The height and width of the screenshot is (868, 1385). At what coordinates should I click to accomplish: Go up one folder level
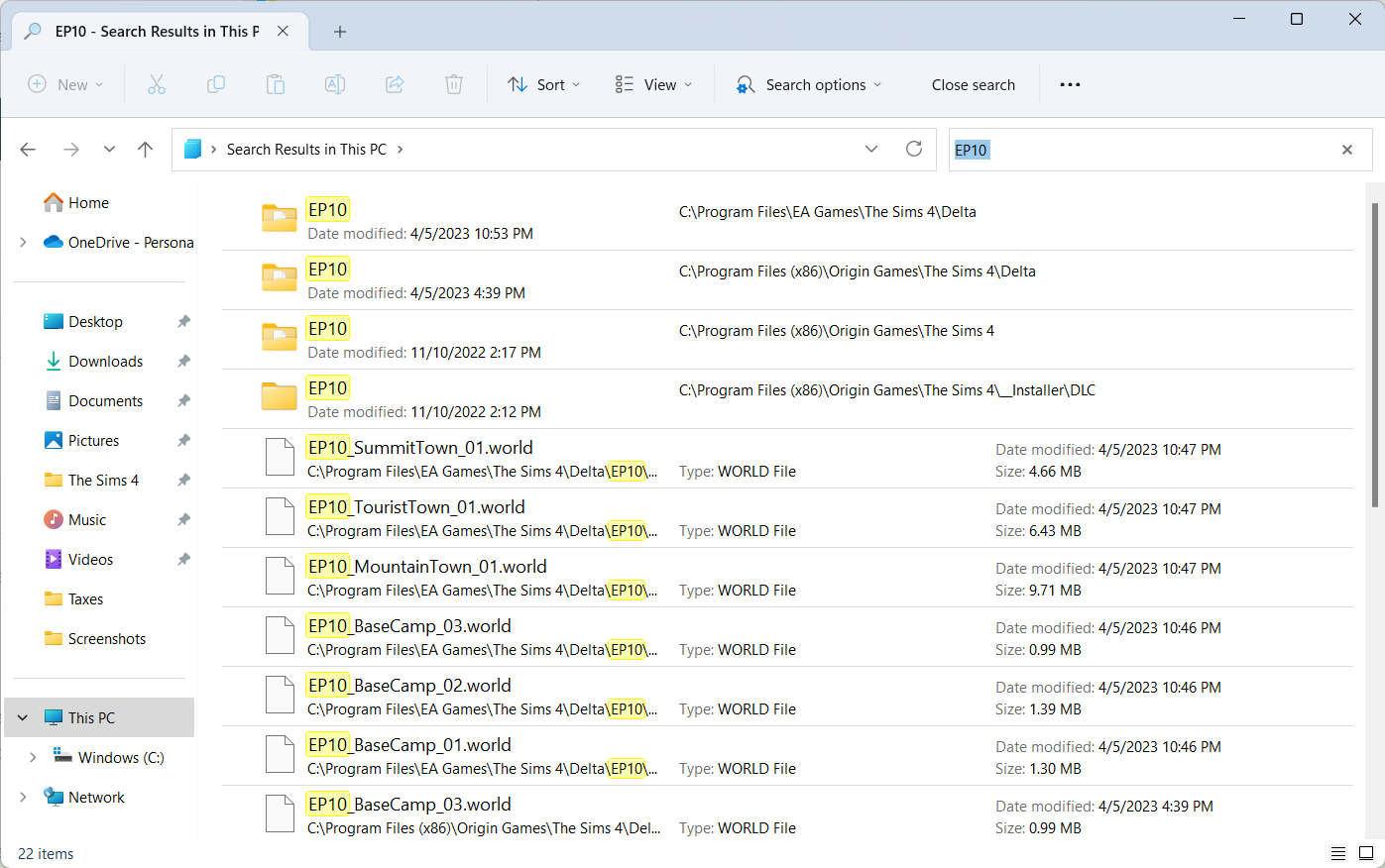pyautogui.click(x=146, y=150)
